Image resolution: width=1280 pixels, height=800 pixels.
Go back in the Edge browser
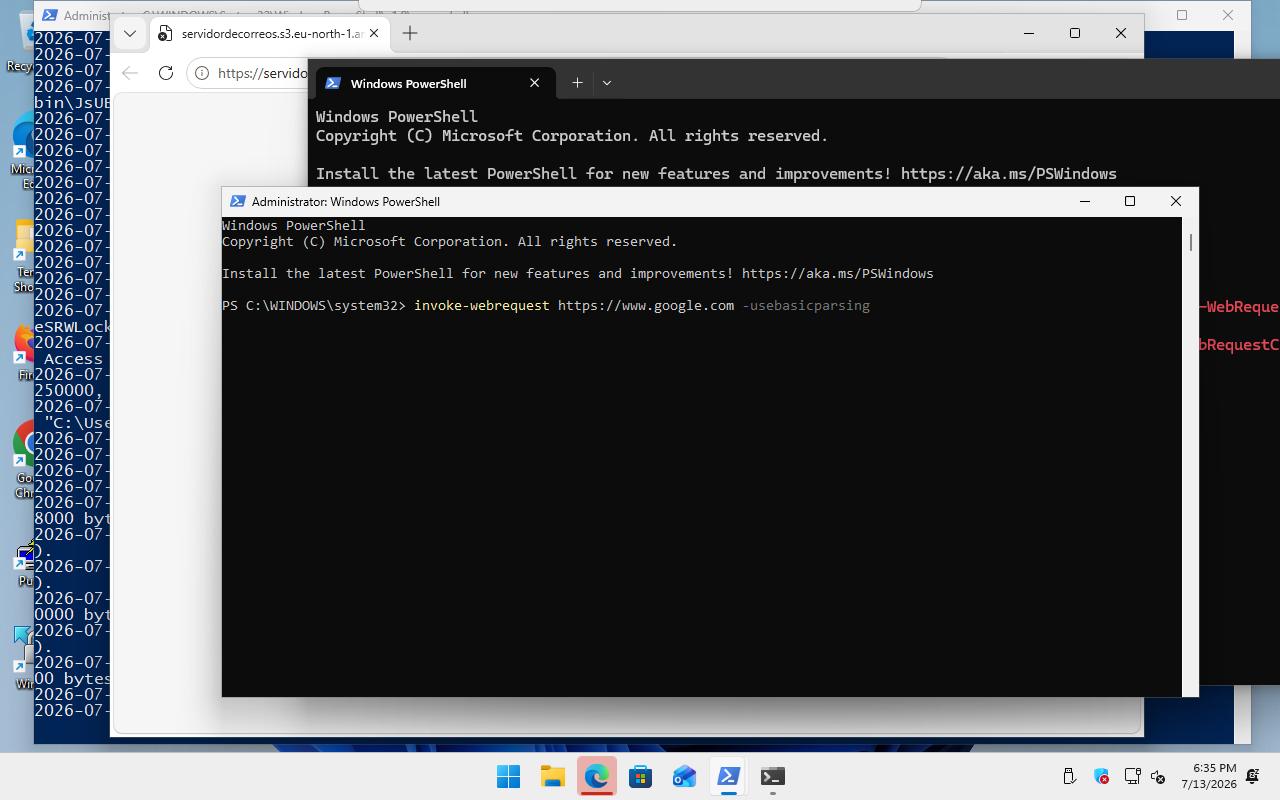click(130, 72)
